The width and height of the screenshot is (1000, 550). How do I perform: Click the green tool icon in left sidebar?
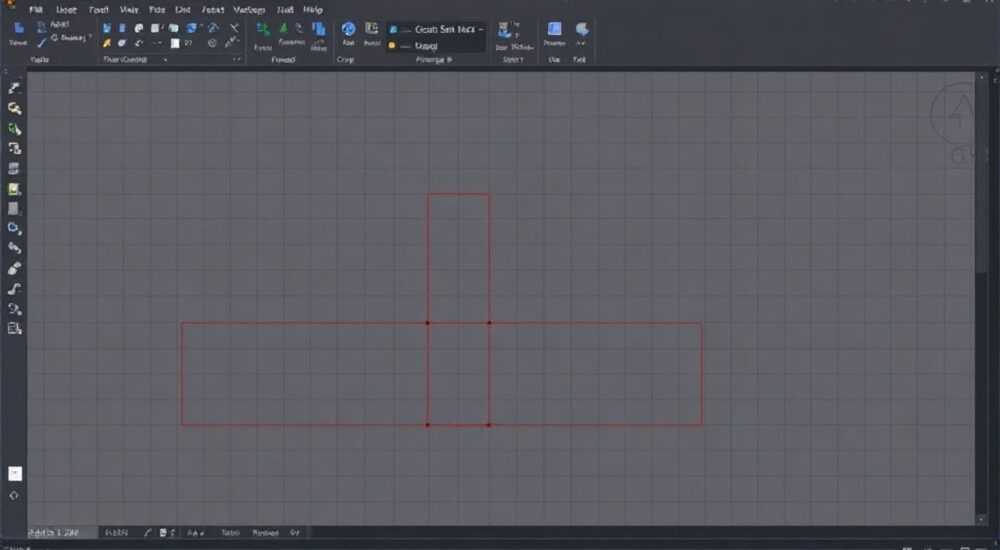click(x=14, y=129)
